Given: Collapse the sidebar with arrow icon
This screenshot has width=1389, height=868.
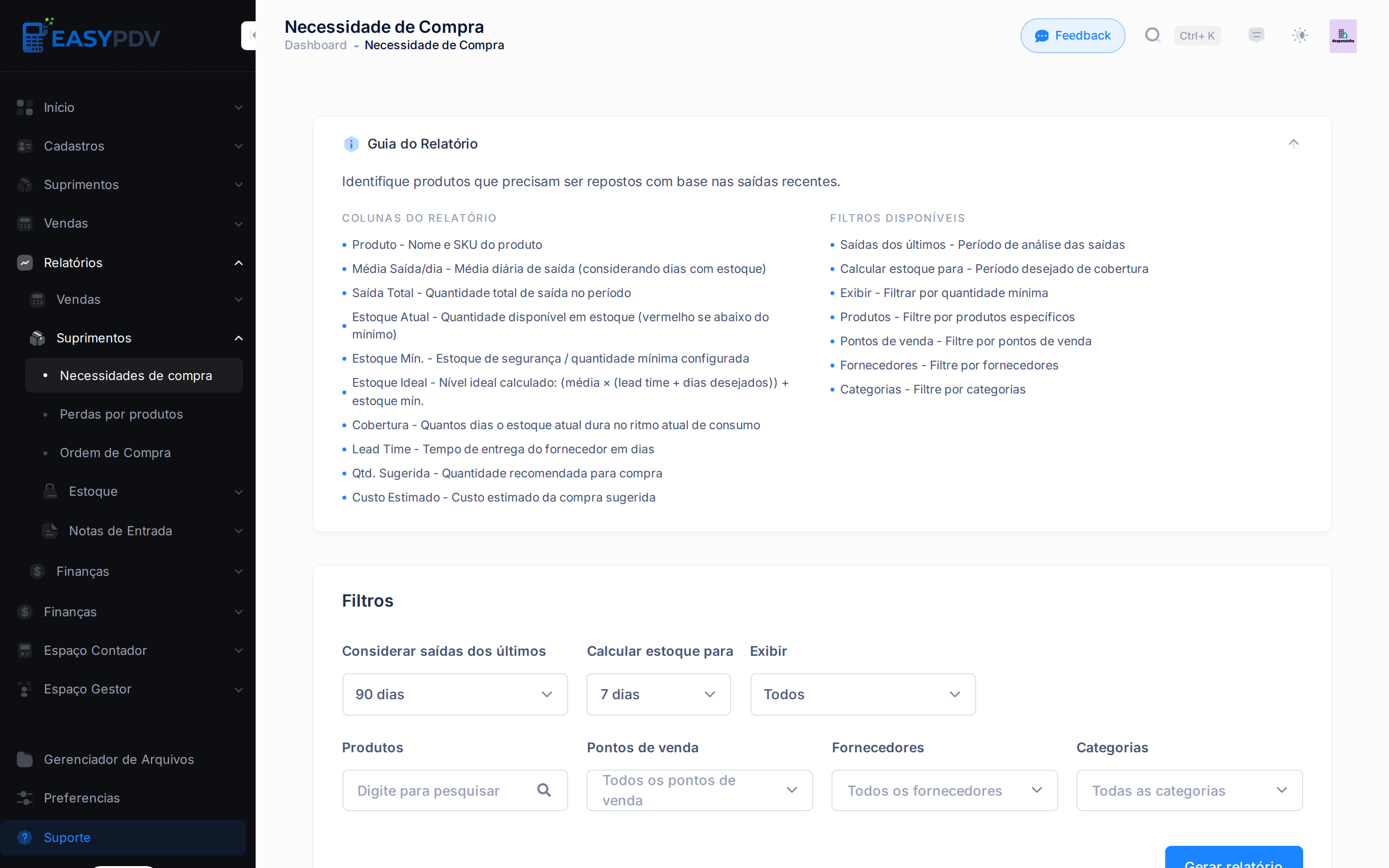Looking at the screenshot, I should [x=250, y=36].
